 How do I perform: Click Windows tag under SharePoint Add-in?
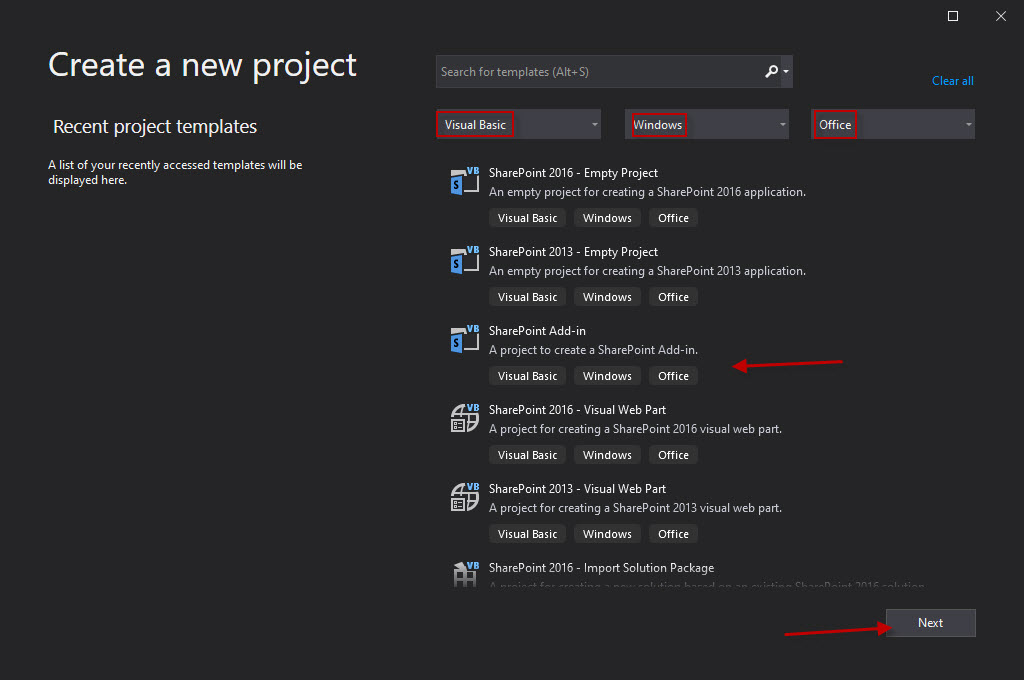click(607, 376)
